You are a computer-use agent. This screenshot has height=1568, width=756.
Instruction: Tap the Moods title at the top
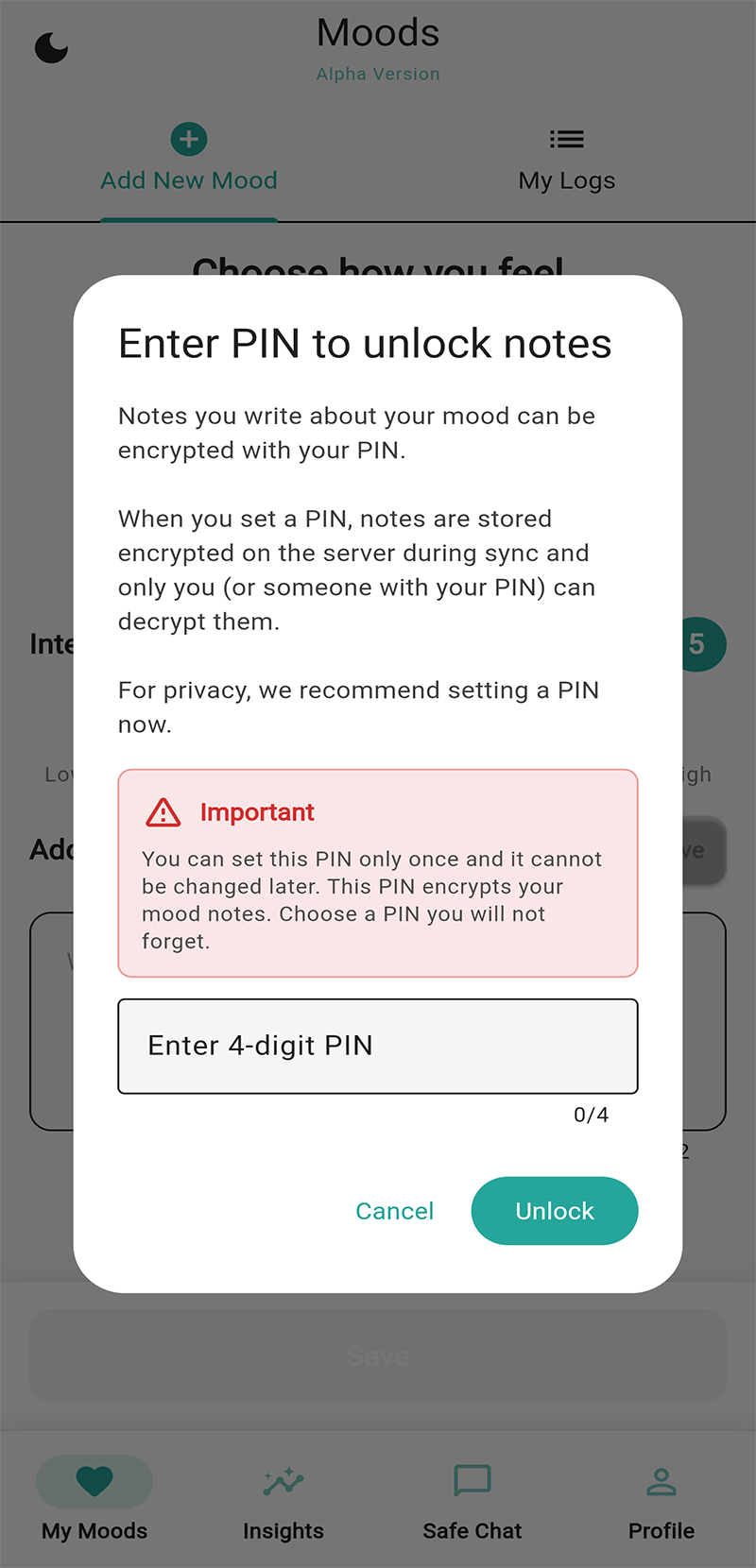click(x=378, y=33)
